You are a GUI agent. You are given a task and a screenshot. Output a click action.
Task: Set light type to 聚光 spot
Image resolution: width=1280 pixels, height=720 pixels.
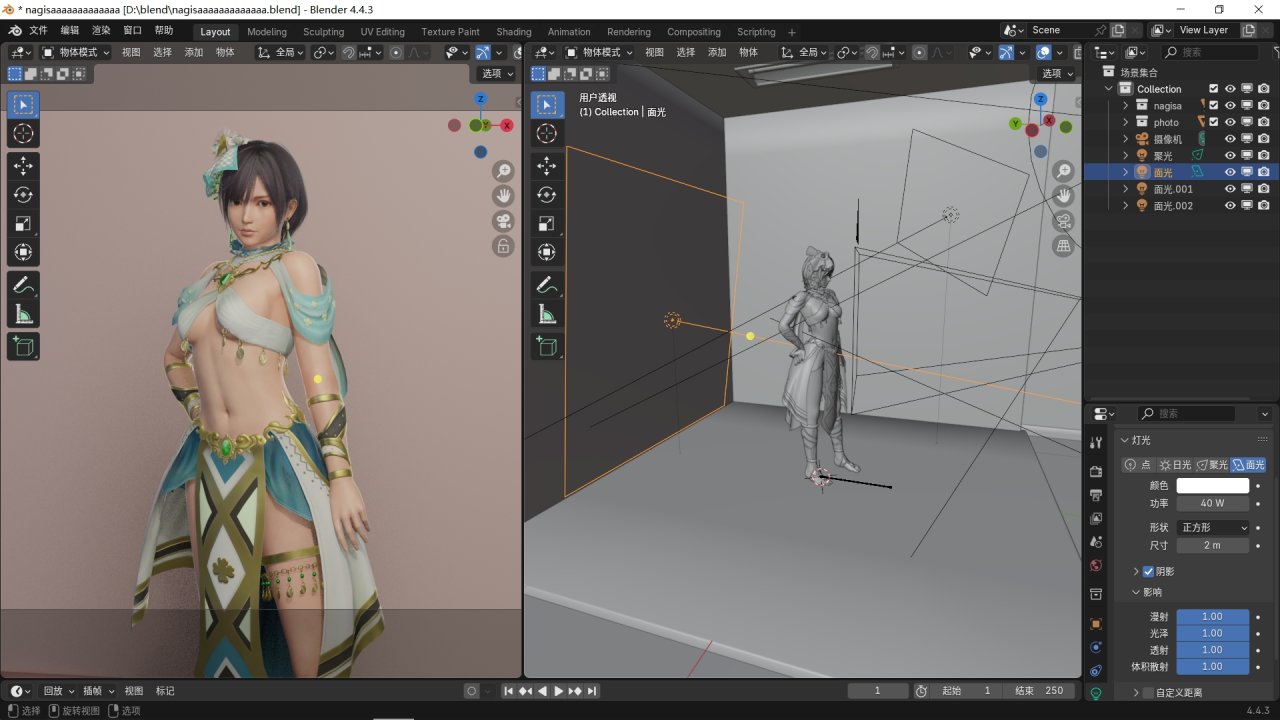coord(1212,465)
